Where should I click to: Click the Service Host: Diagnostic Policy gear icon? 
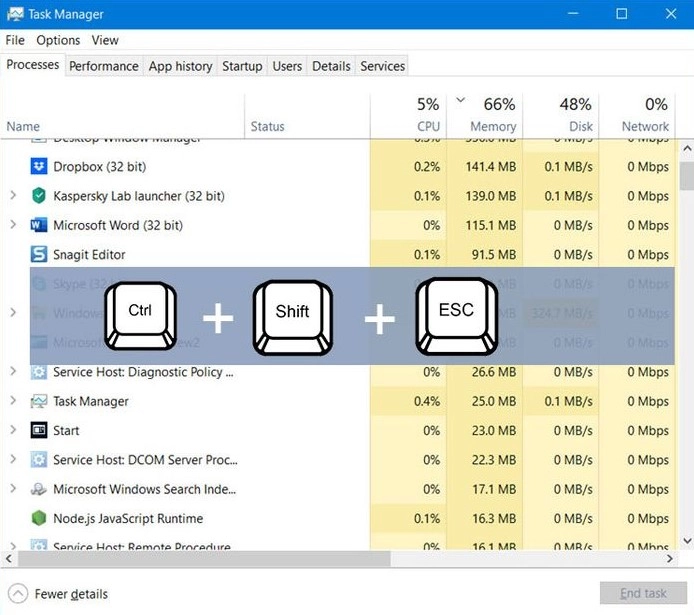pyautogui.click(x=39, y=372)
